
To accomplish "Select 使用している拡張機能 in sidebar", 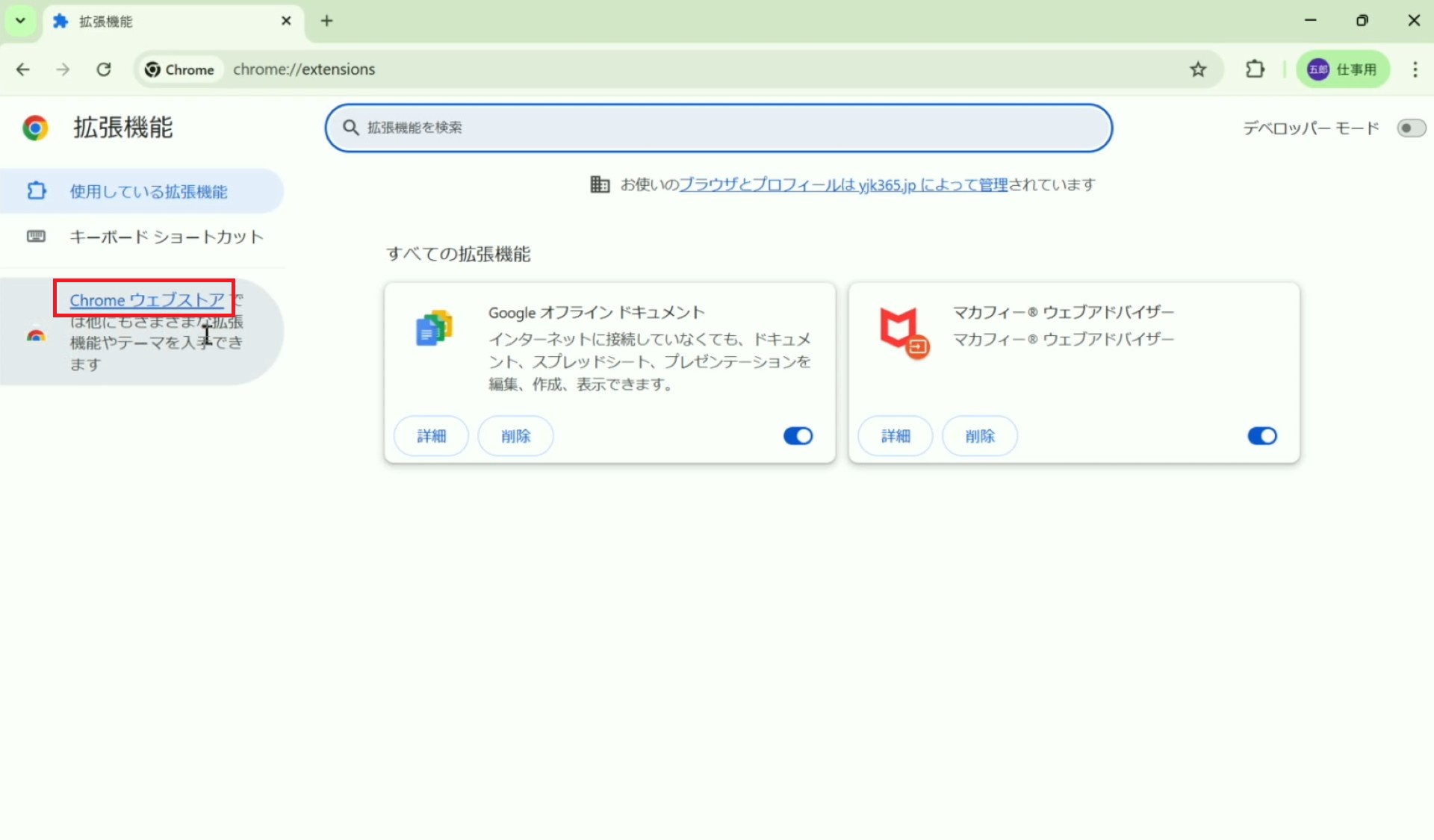I will click(x=148, y=192).
